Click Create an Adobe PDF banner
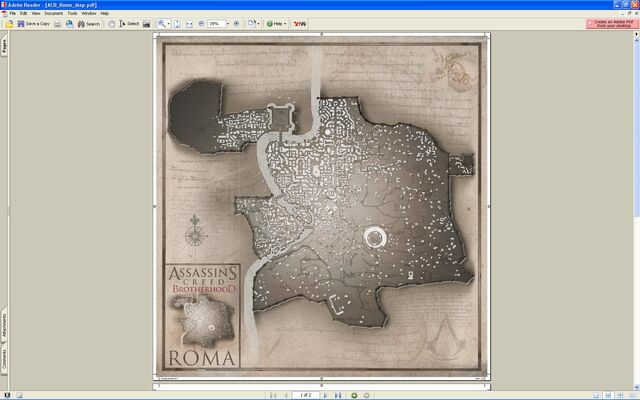 point(611,24)
